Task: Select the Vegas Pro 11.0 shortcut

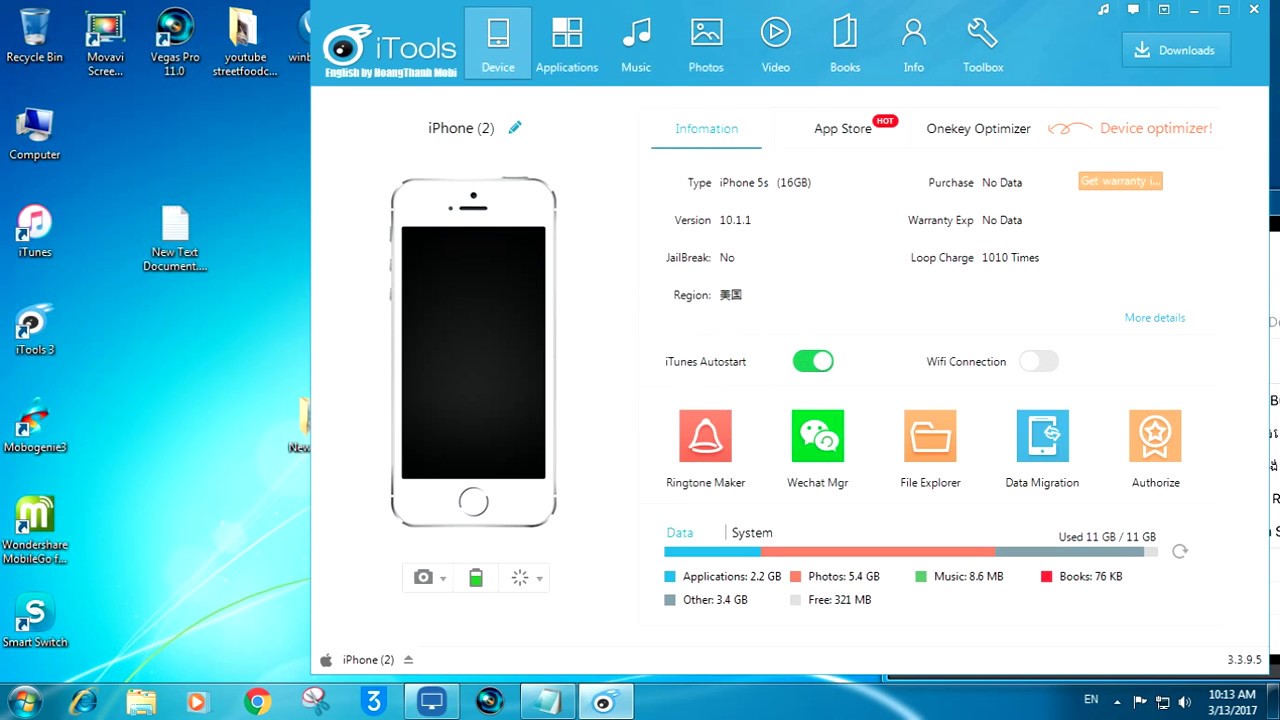Action: (x=174, y=42)
